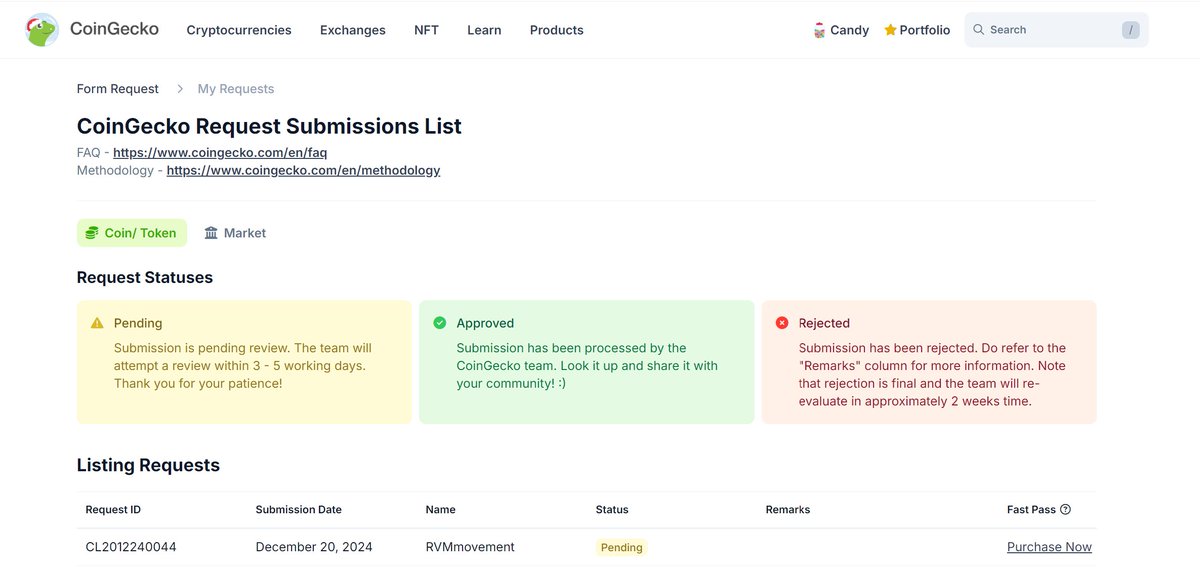Click the Rejected red cross icon
The width and height of the screenshot is (1200, 574).
point(782,323)
